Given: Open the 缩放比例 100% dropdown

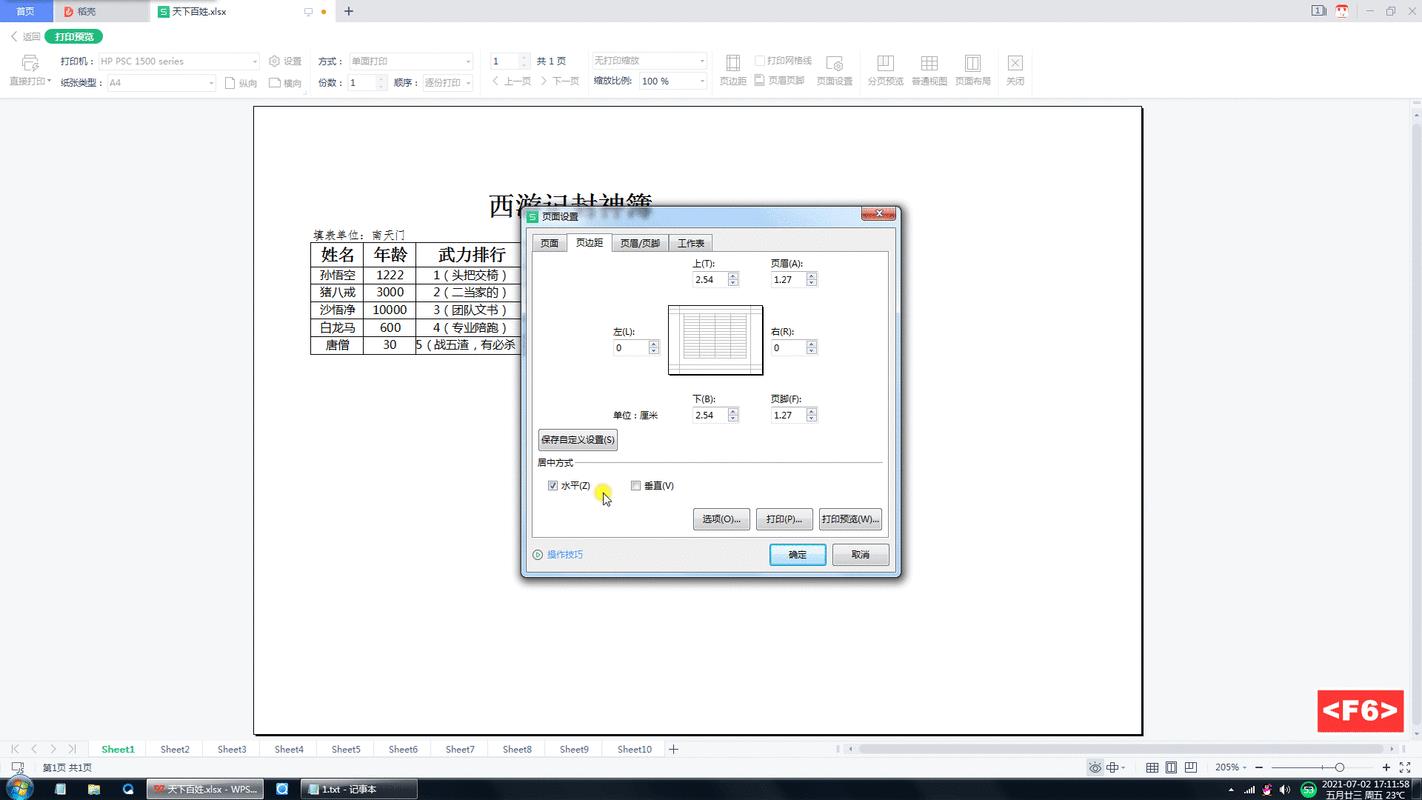Looking at the screenshot, I should (702, 81).
